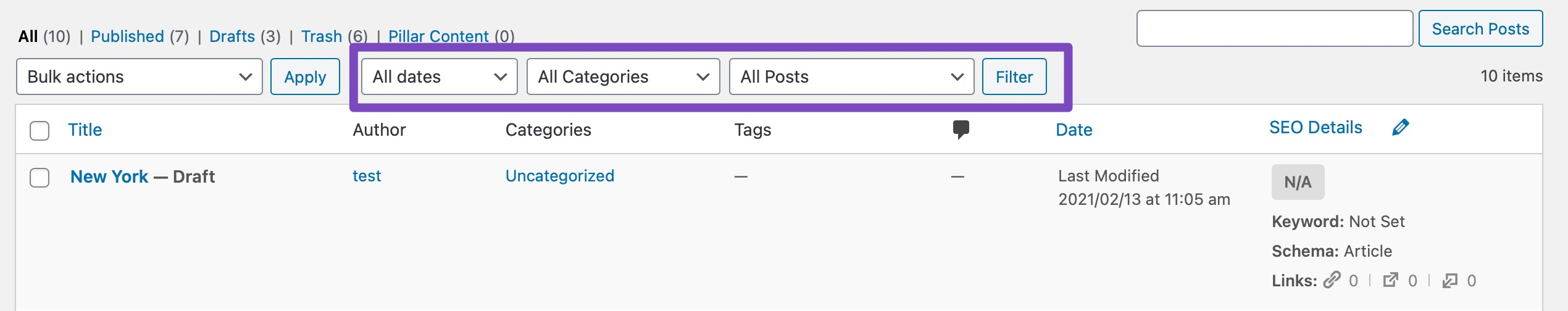The width and height of the screenshot is (1568, 311).
Task: Show the Drafts posts view
Action: click(x=232, y=36)
